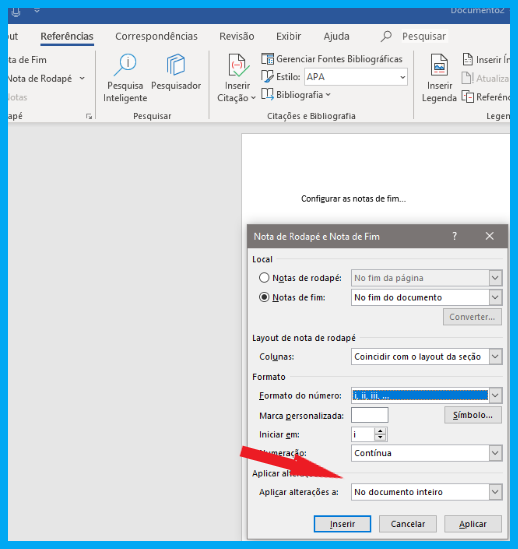Viewport: 518px width, 549px height.
Task: Click the Marca personalizada input field
Action: [x=369, y=415]
